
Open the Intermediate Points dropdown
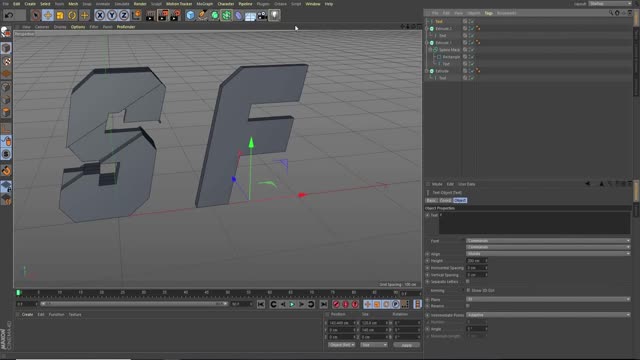pyautogui.click(x=548, y=315)
